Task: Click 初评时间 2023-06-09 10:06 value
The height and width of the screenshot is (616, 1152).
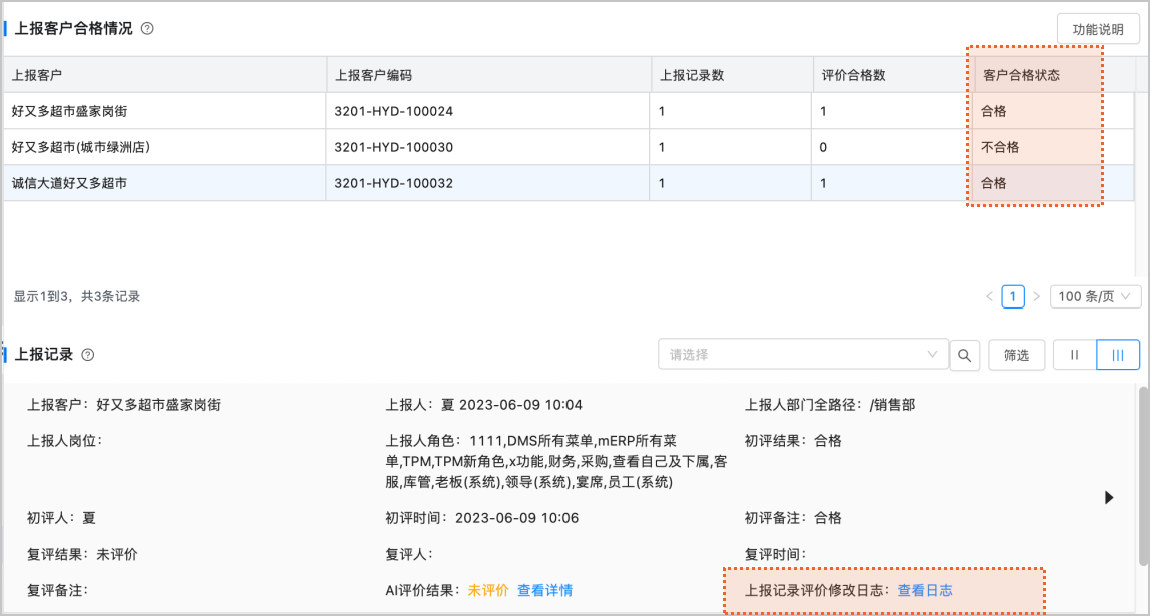Action: point(517,518)
